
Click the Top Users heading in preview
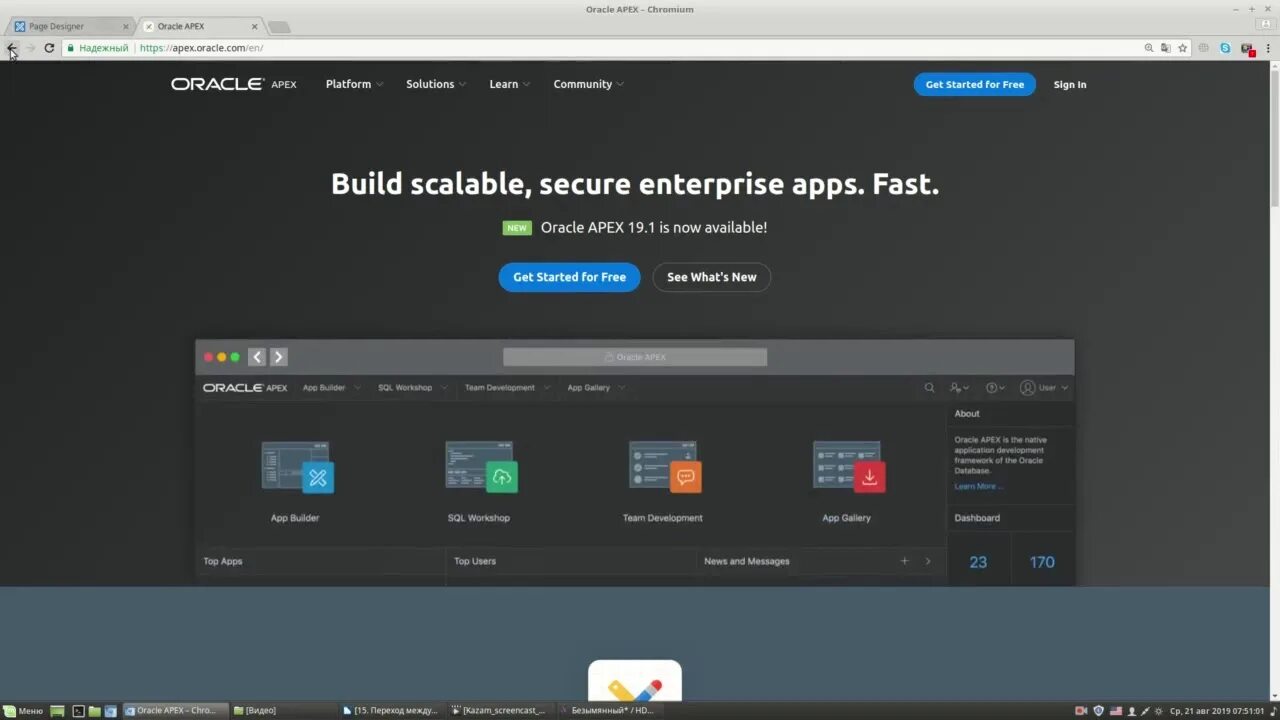[475, 561]
